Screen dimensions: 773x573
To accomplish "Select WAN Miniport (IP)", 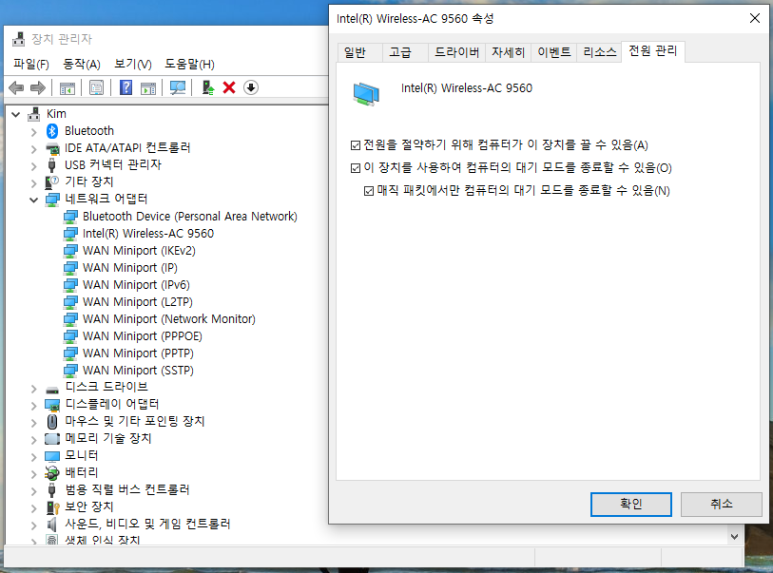I will [130, 268].
